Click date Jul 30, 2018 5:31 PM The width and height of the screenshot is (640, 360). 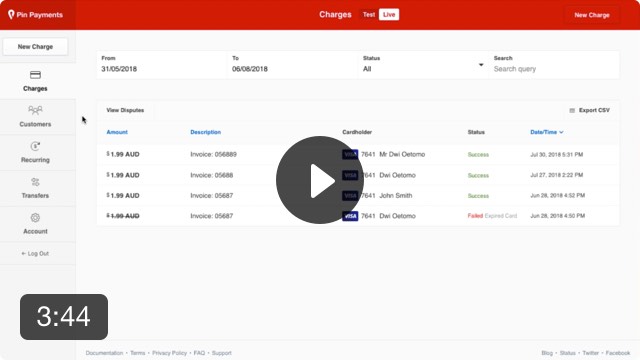tap(556, 155)
